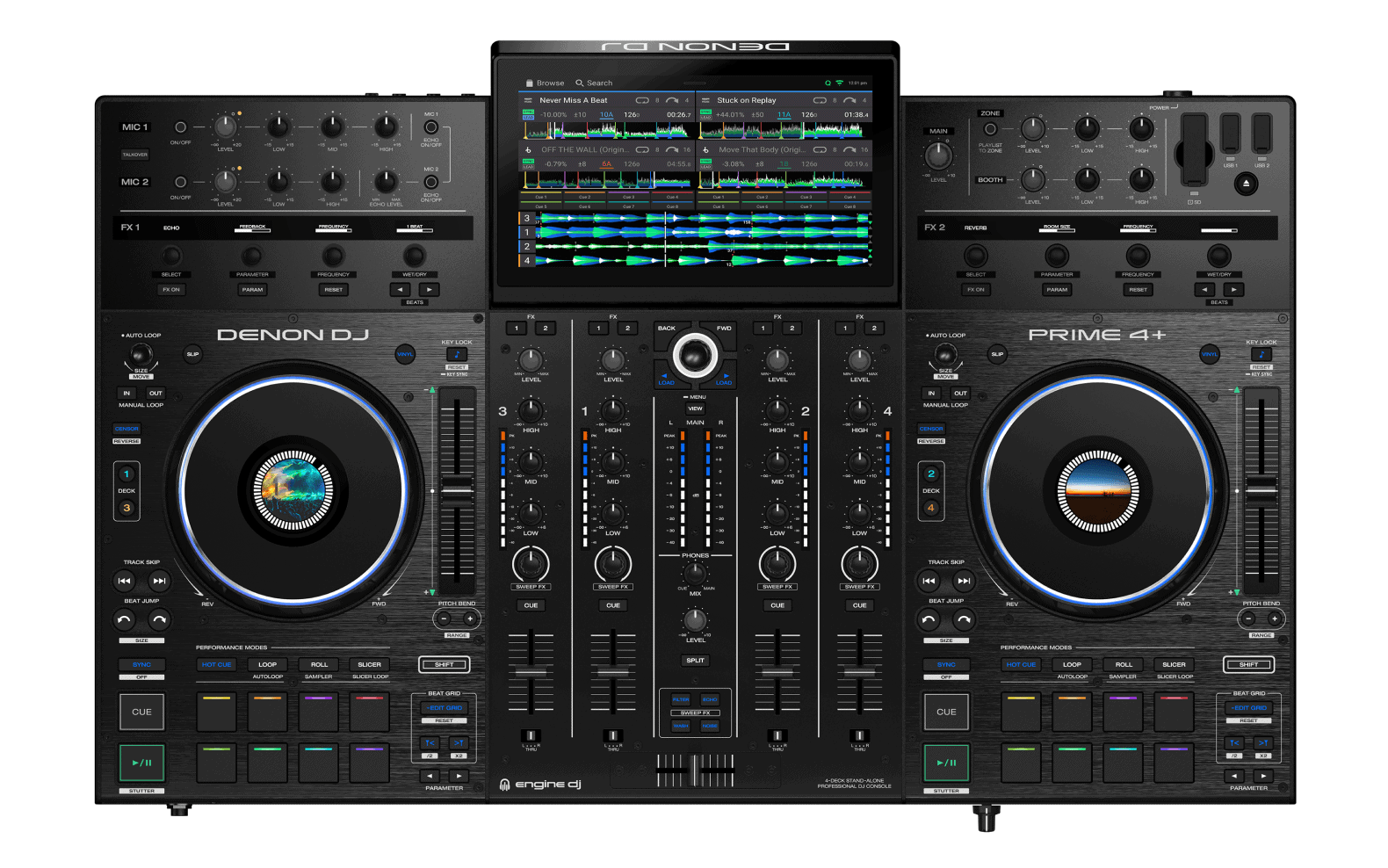
Task: Toggle the MIC 2 ON/OFF button
Action: point(180,182)
